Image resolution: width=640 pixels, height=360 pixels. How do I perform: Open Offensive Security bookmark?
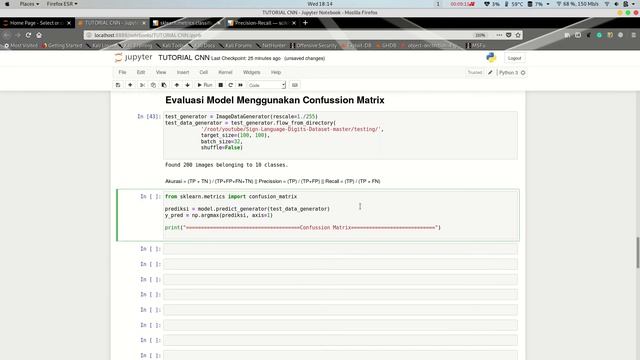coord(313,45)
